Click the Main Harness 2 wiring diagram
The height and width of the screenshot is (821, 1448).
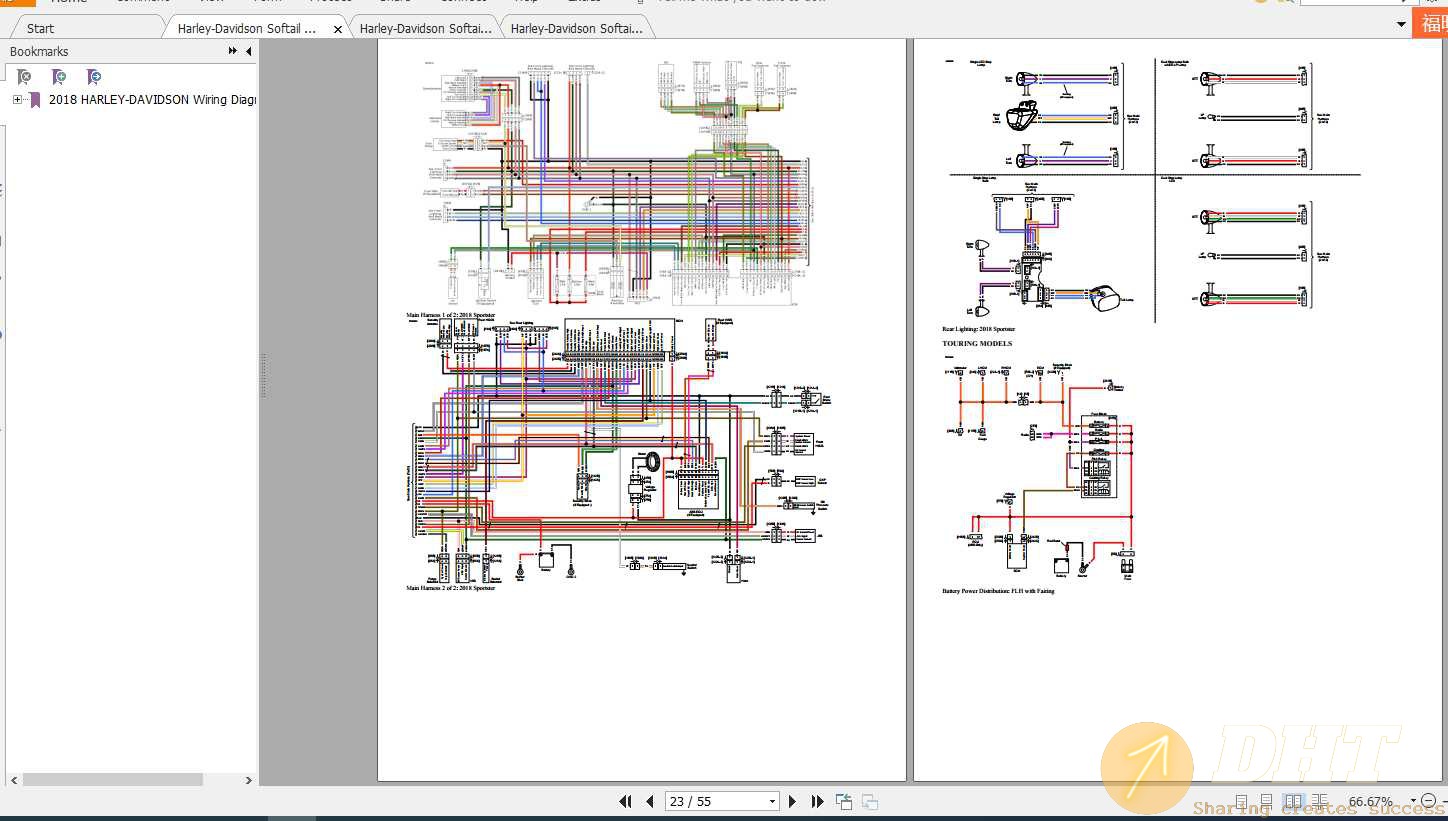pyautogui.click(x=620, y=450)
